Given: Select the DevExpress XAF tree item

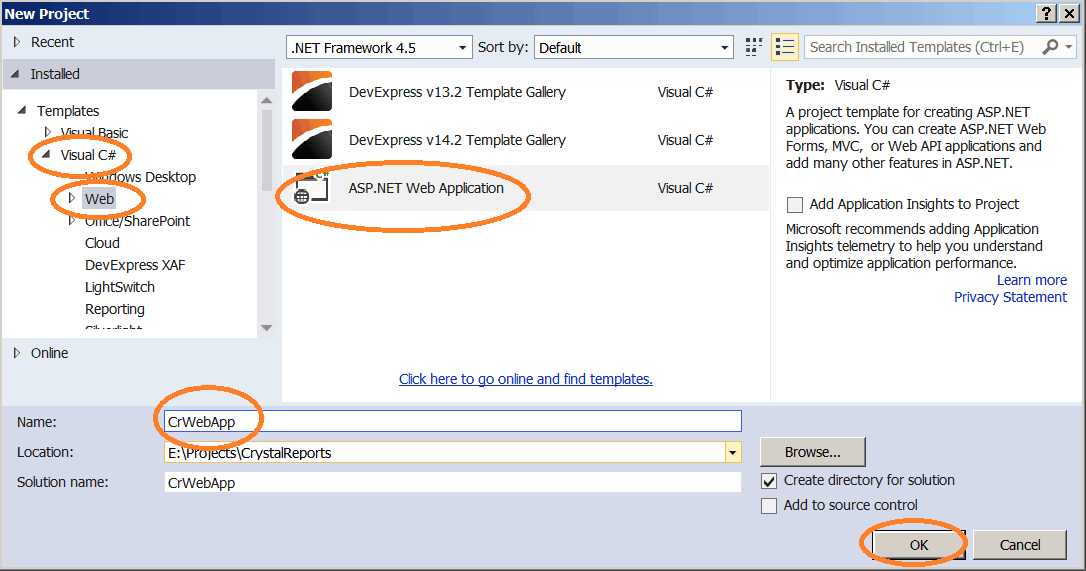Looking at the screenshot, I should pyautogui.click(x=135, y=265).
